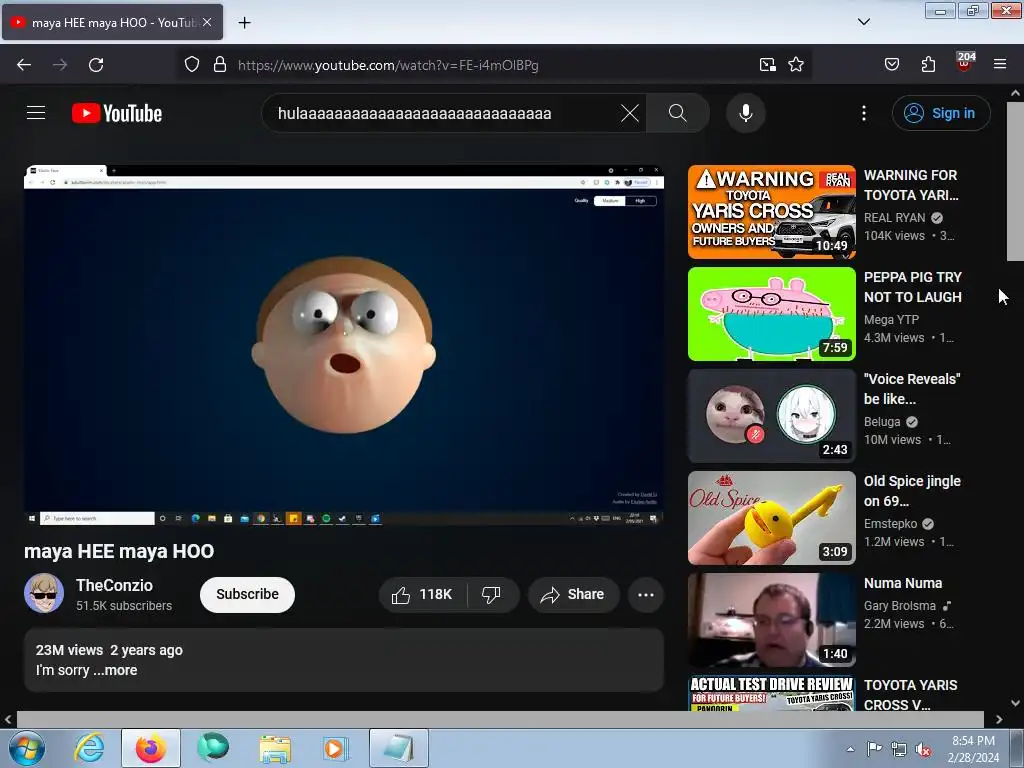
Task: Expand the description with ...more
Action: [x=115, y=670]
